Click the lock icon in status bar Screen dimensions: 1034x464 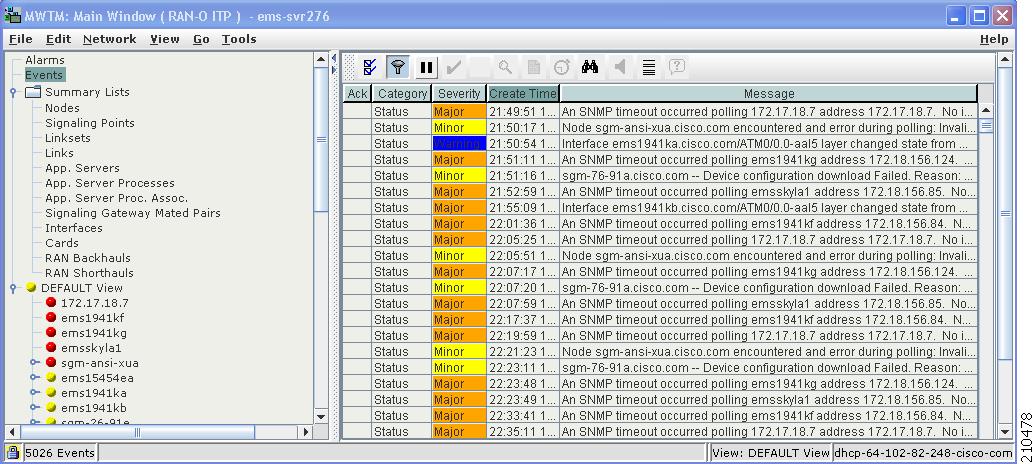point(13,453)
